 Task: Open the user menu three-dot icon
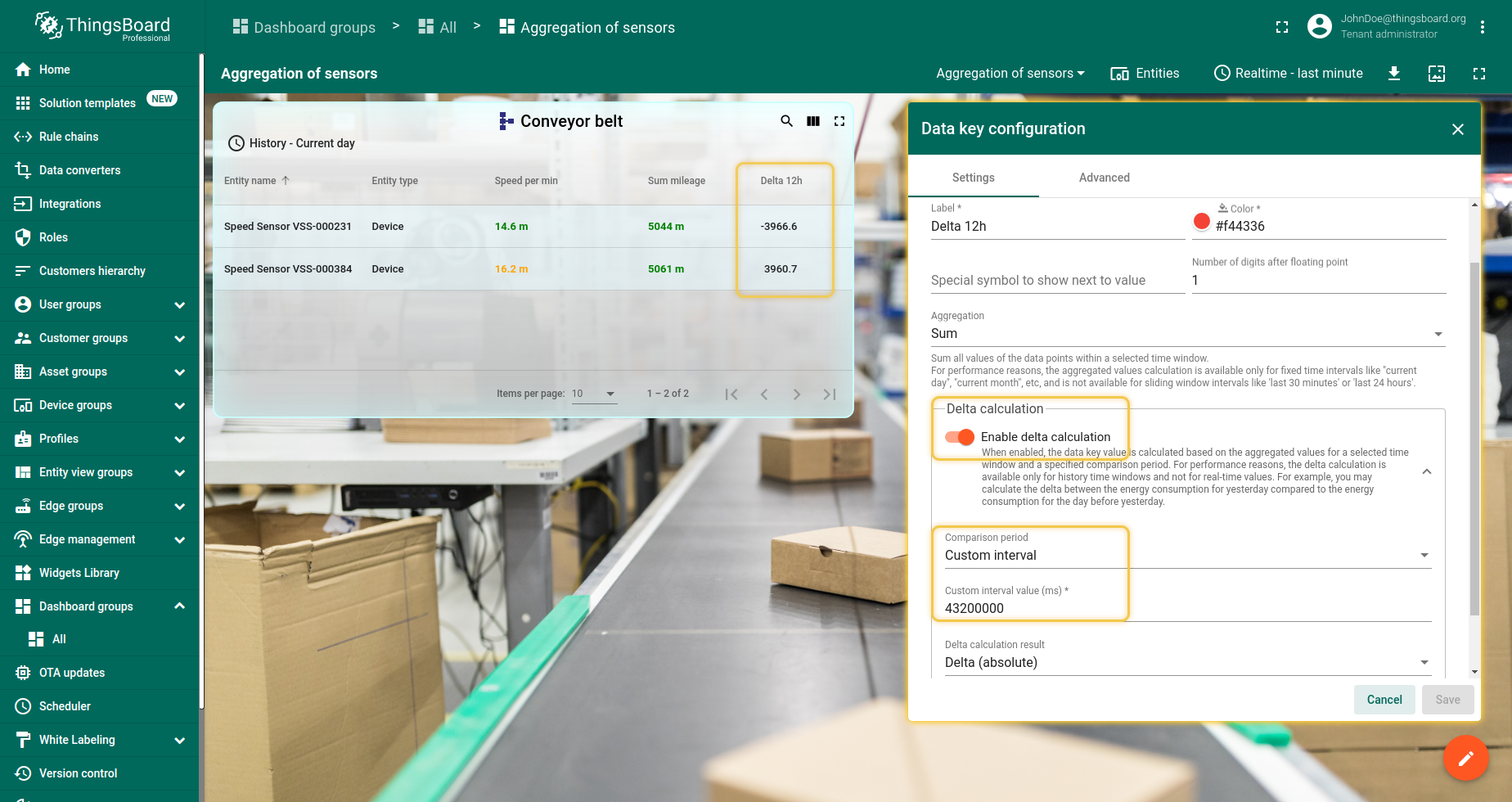coord(1483,27)
